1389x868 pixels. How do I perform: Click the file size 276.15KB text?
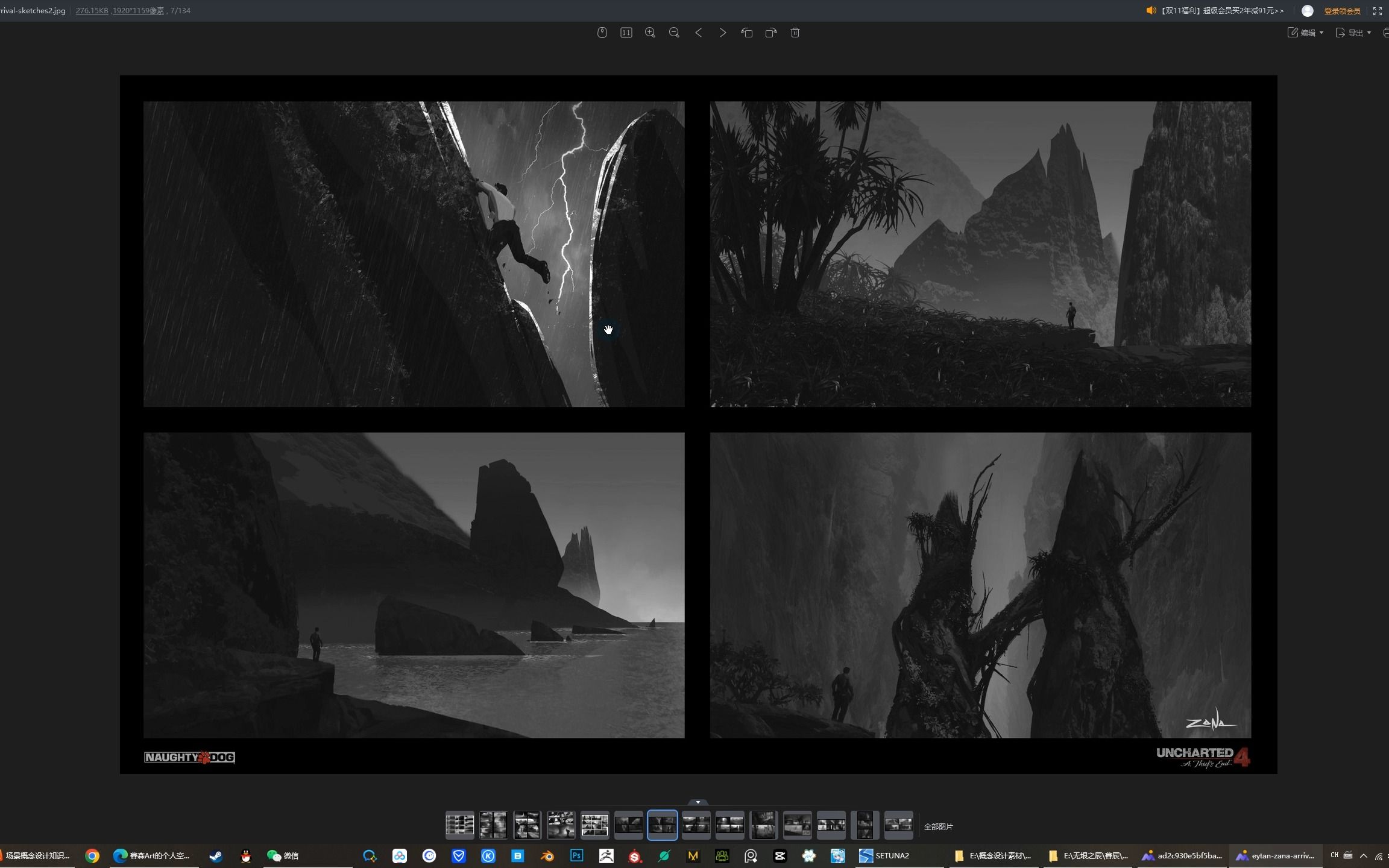point(92,11)
